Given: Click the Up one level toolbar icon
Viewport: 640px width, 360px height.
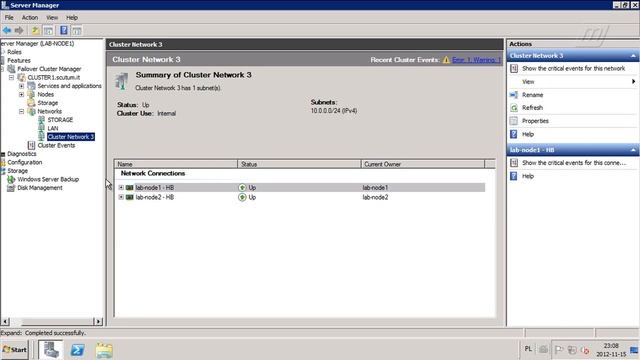Looking at the screenshot, I should [36, 30].
